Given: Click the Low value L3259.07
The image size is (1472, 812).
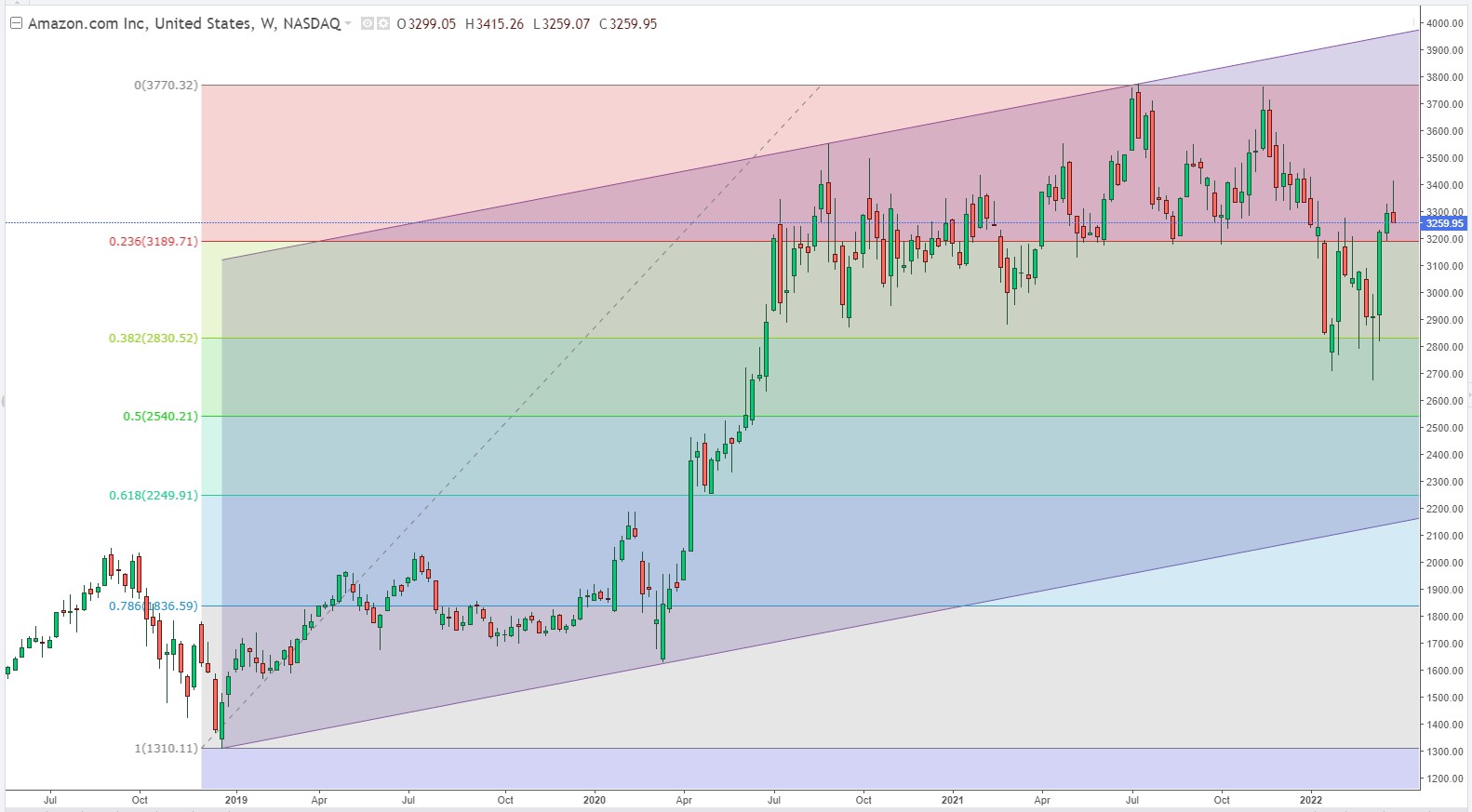Looking at the screenshot, I should coord(561,24).
